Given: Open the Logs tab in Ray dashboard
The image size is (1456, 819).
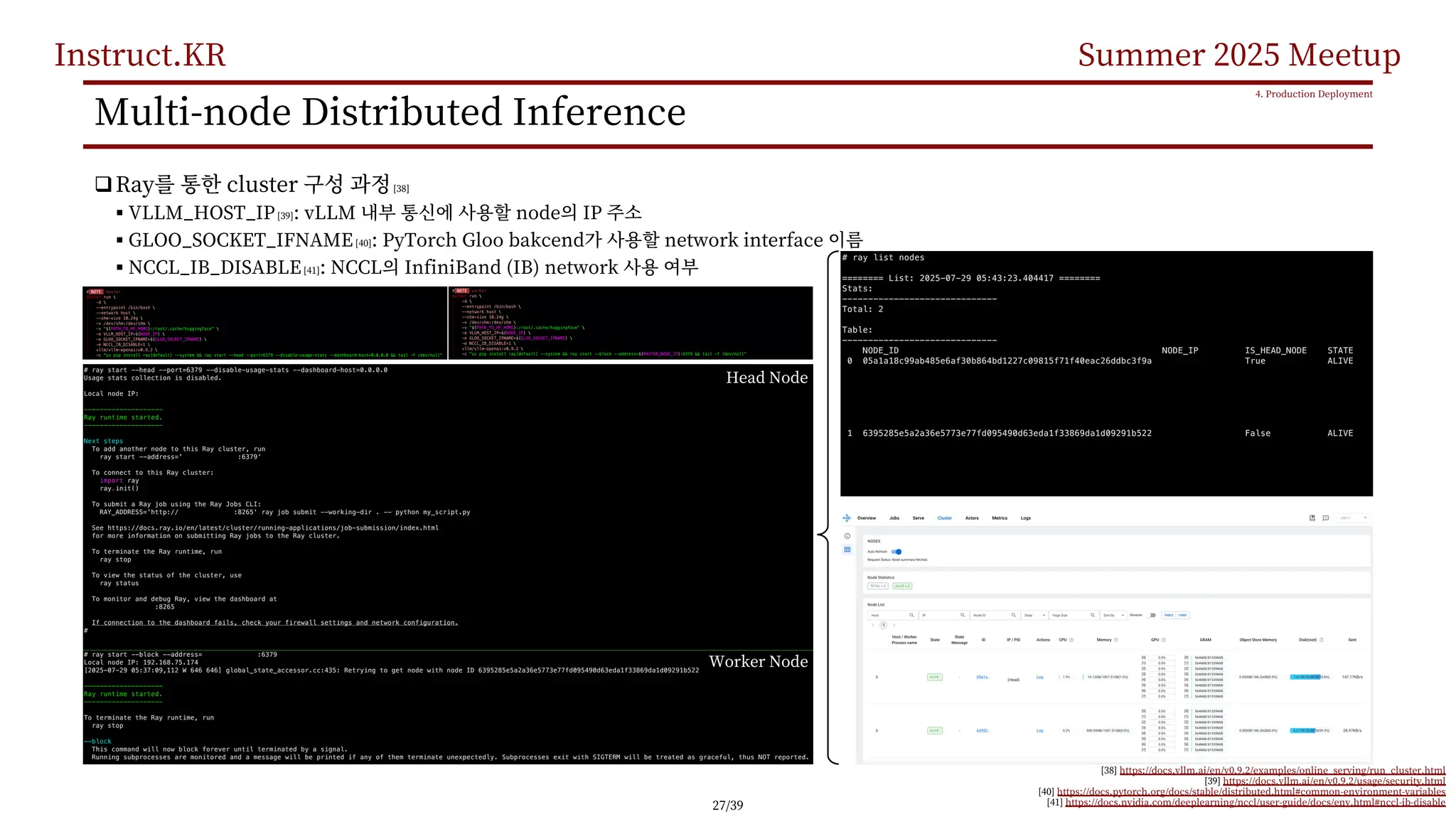Looking at the screenshot, I should pos(1026,518).
